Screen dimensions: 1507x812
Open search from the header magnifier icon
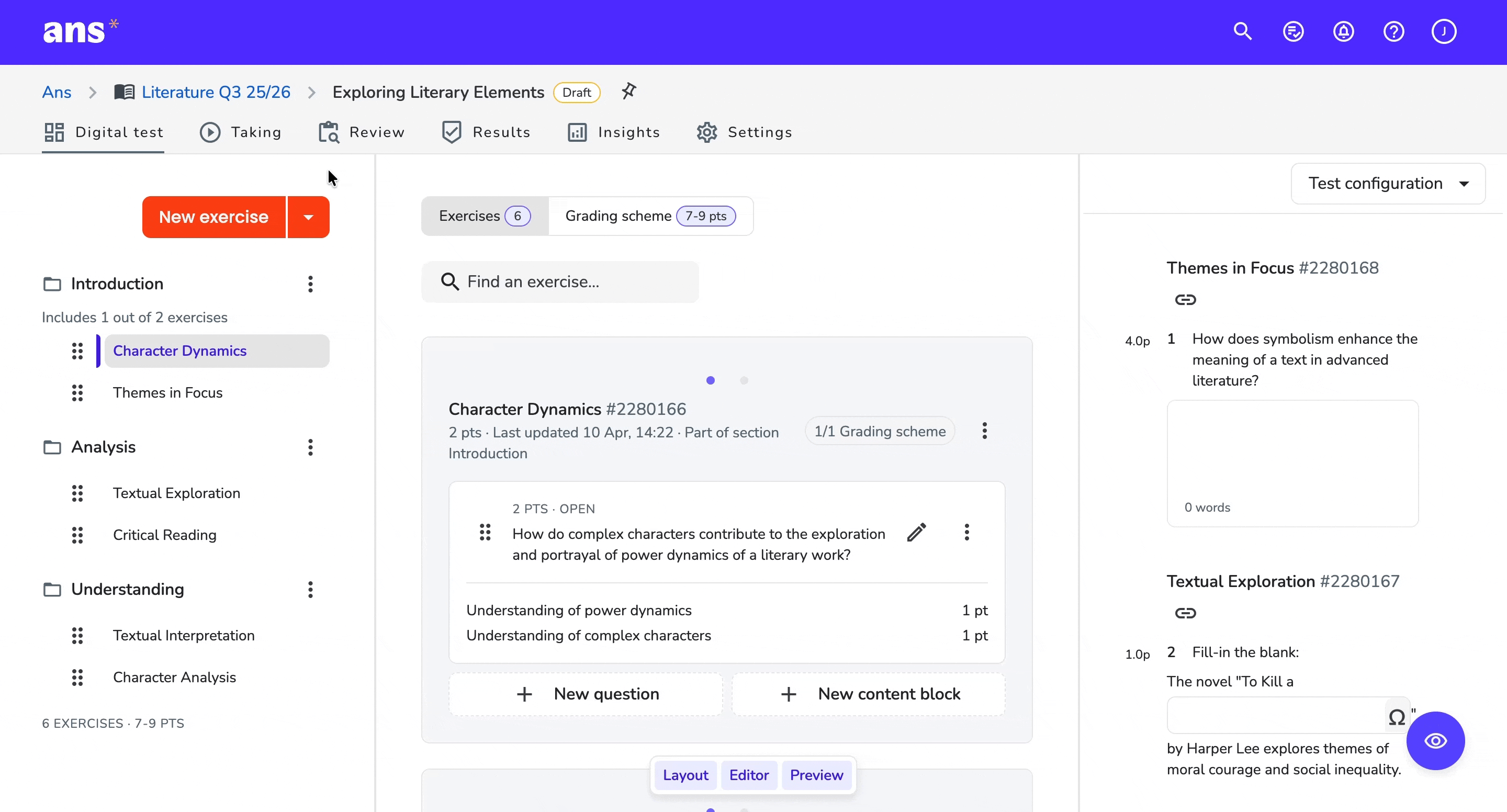[x=1243, y=31]
